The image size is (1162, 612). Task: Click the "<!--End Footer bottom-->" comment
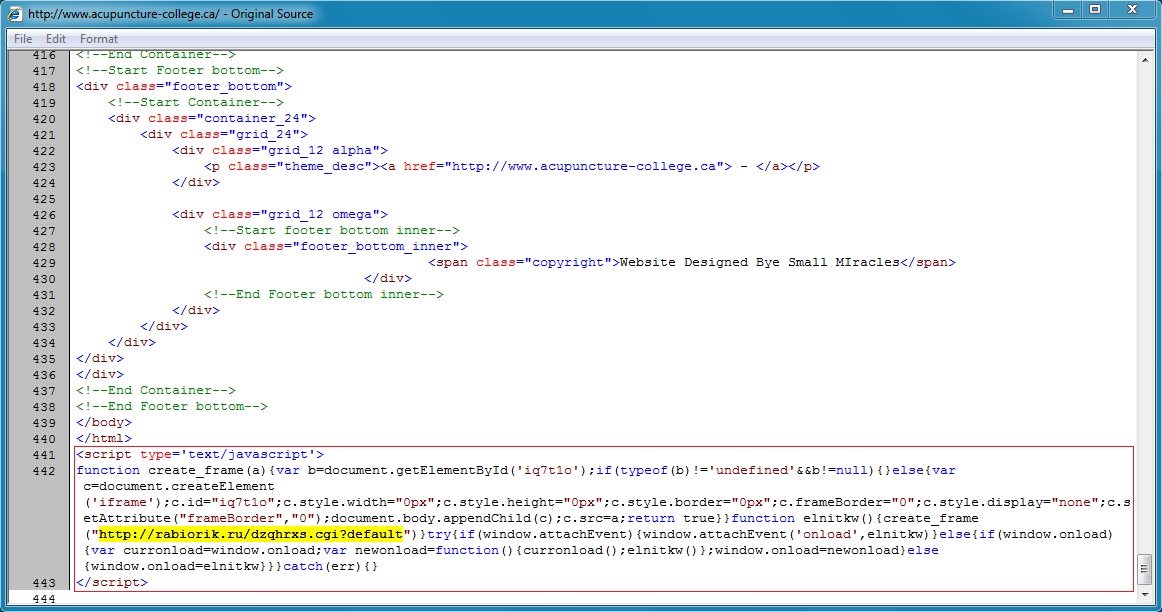coord(172,407)
